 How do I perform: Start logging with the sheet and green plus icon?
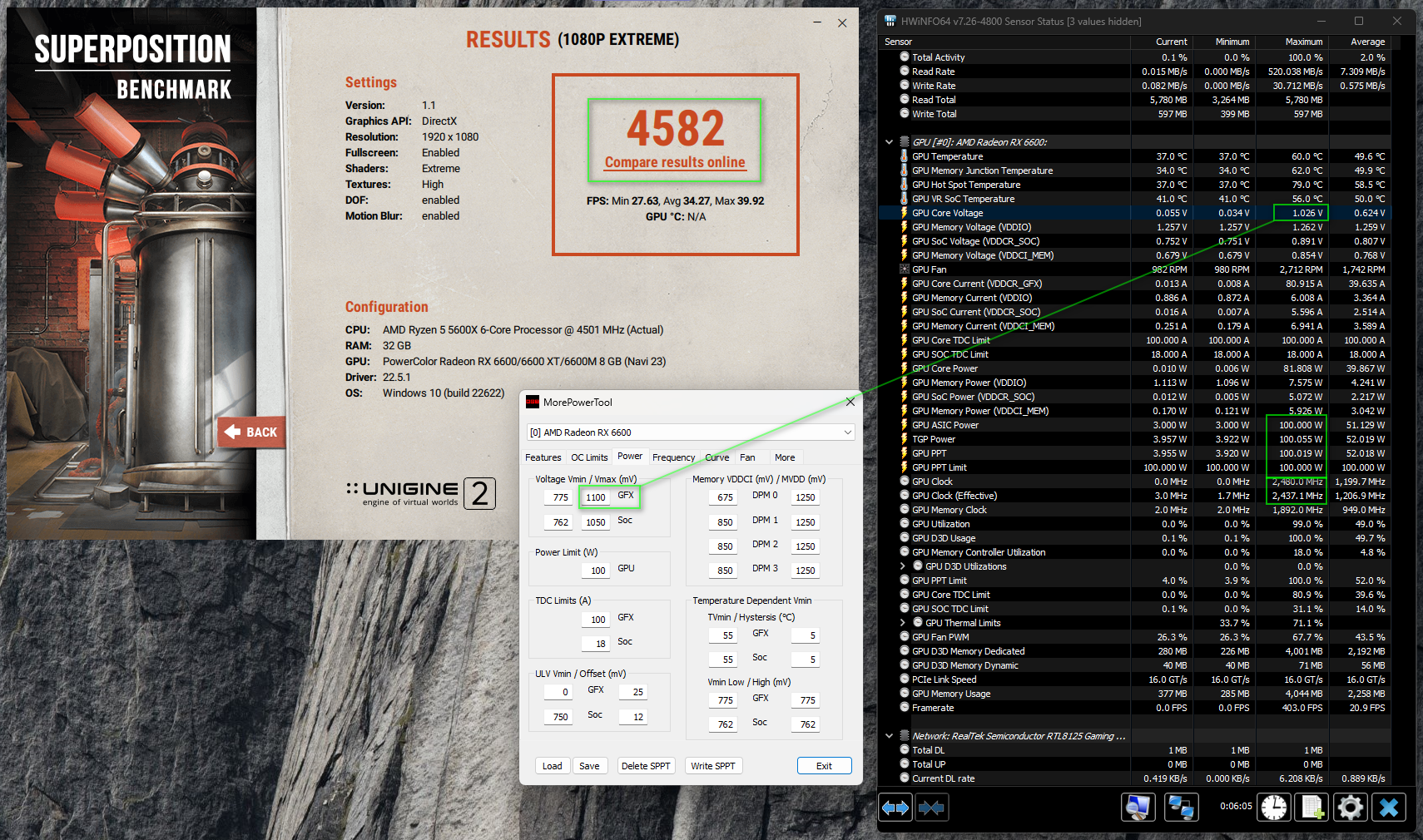[1312, 807]
